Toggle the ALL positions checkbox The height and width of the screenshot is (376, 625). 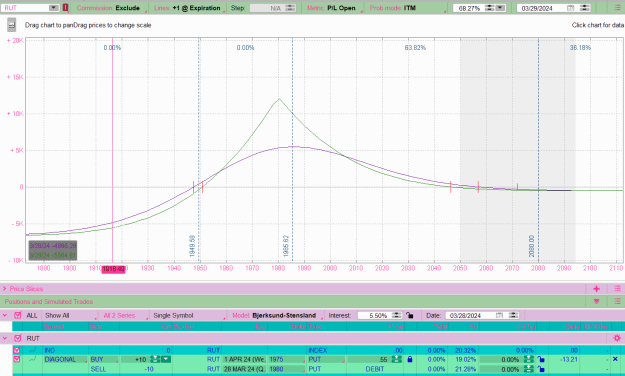pos(18,315)
